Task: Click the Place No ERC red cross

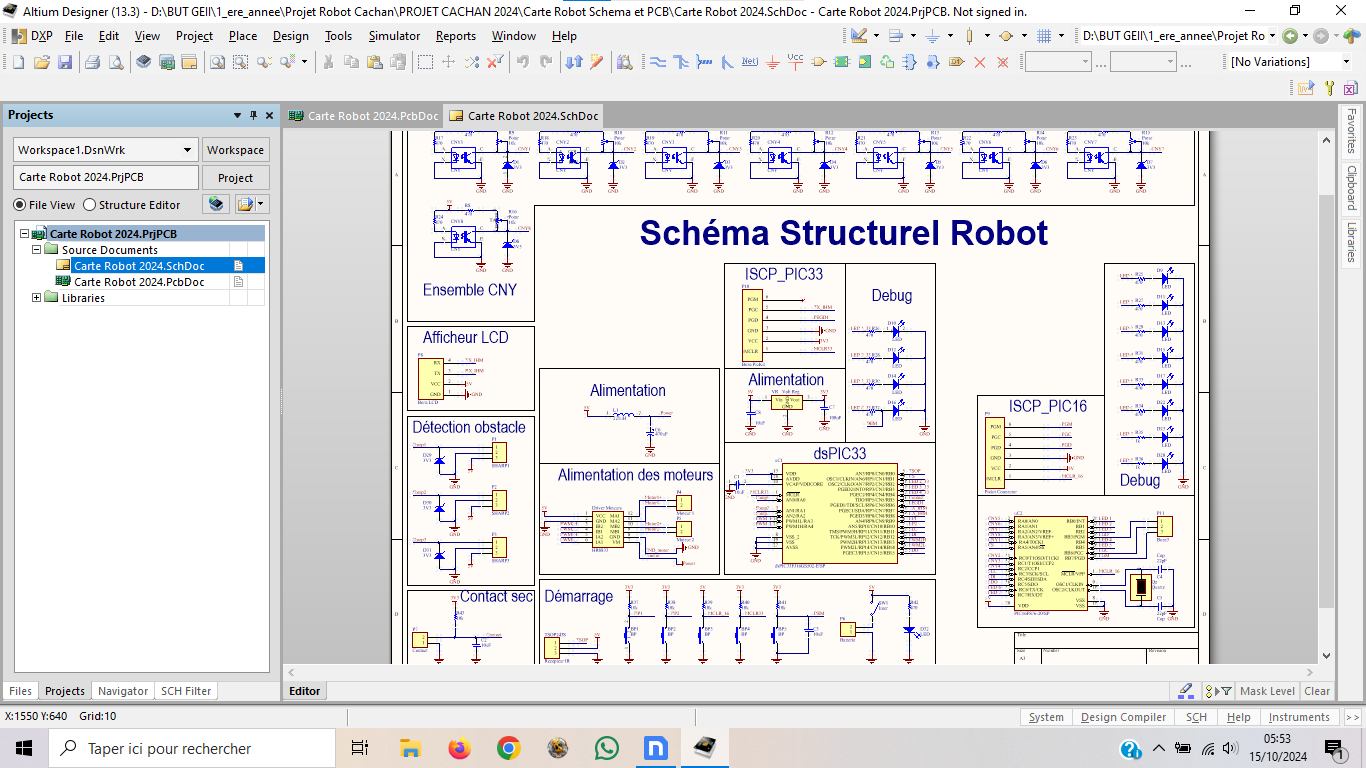Action: point(979,62)
